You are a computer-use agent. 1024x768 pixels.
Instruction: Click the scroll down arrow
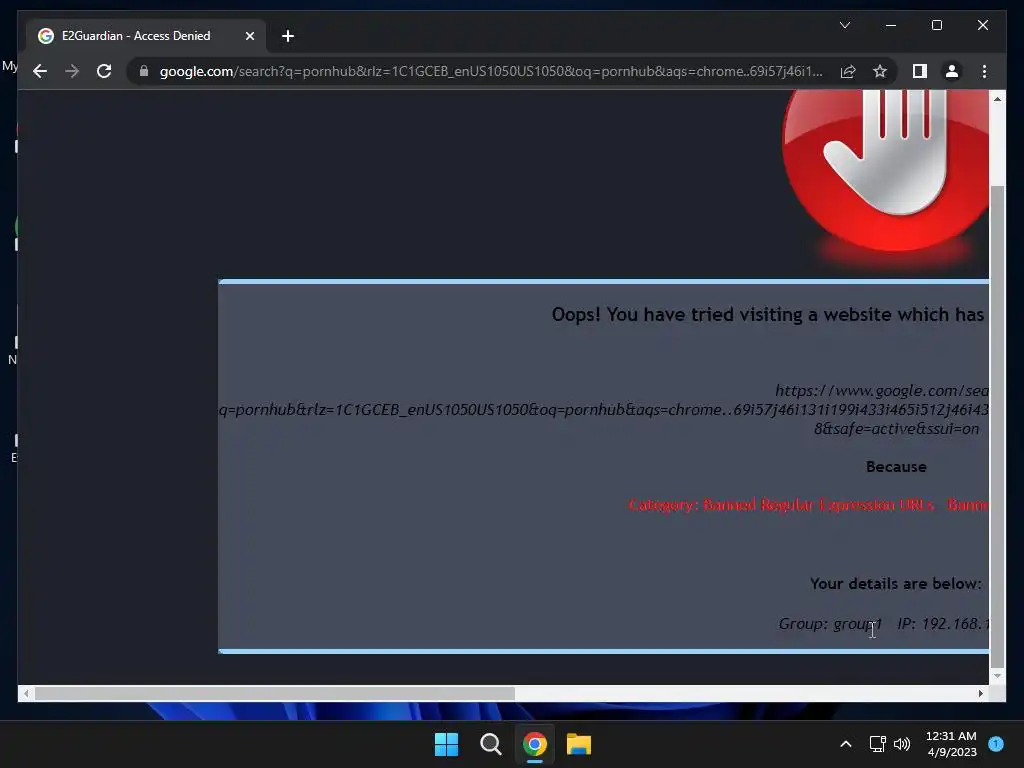tap(997, 676)
